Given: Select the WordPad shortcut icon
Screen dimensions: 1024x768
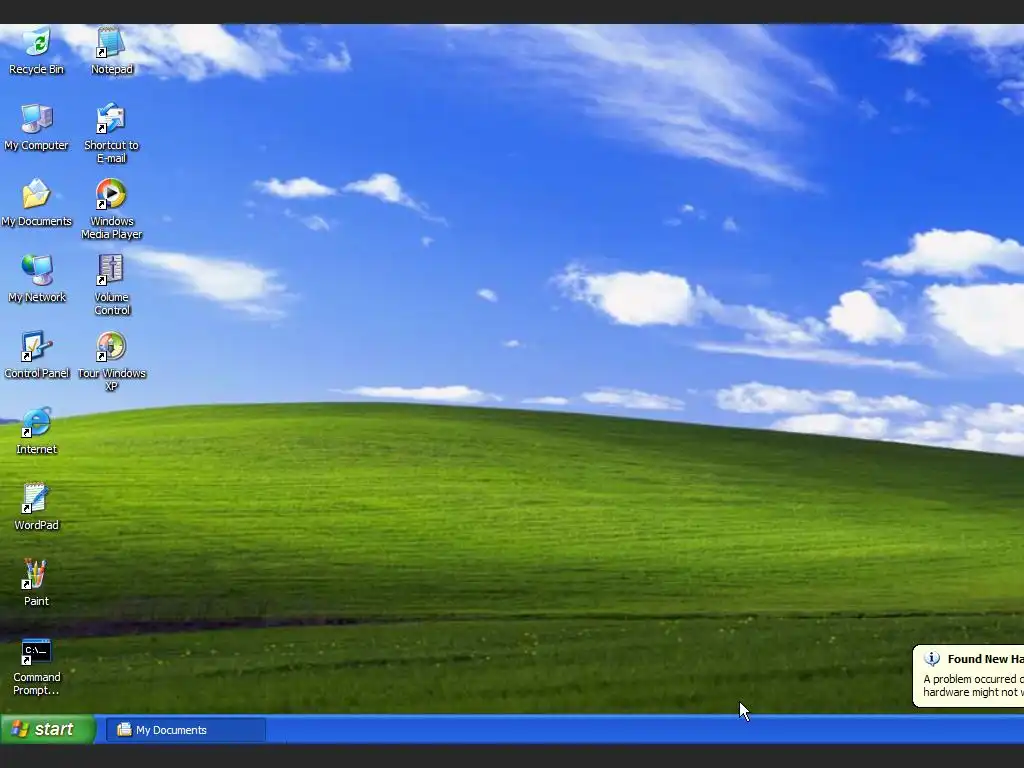Looking at the screenshot, I should 37,498.
